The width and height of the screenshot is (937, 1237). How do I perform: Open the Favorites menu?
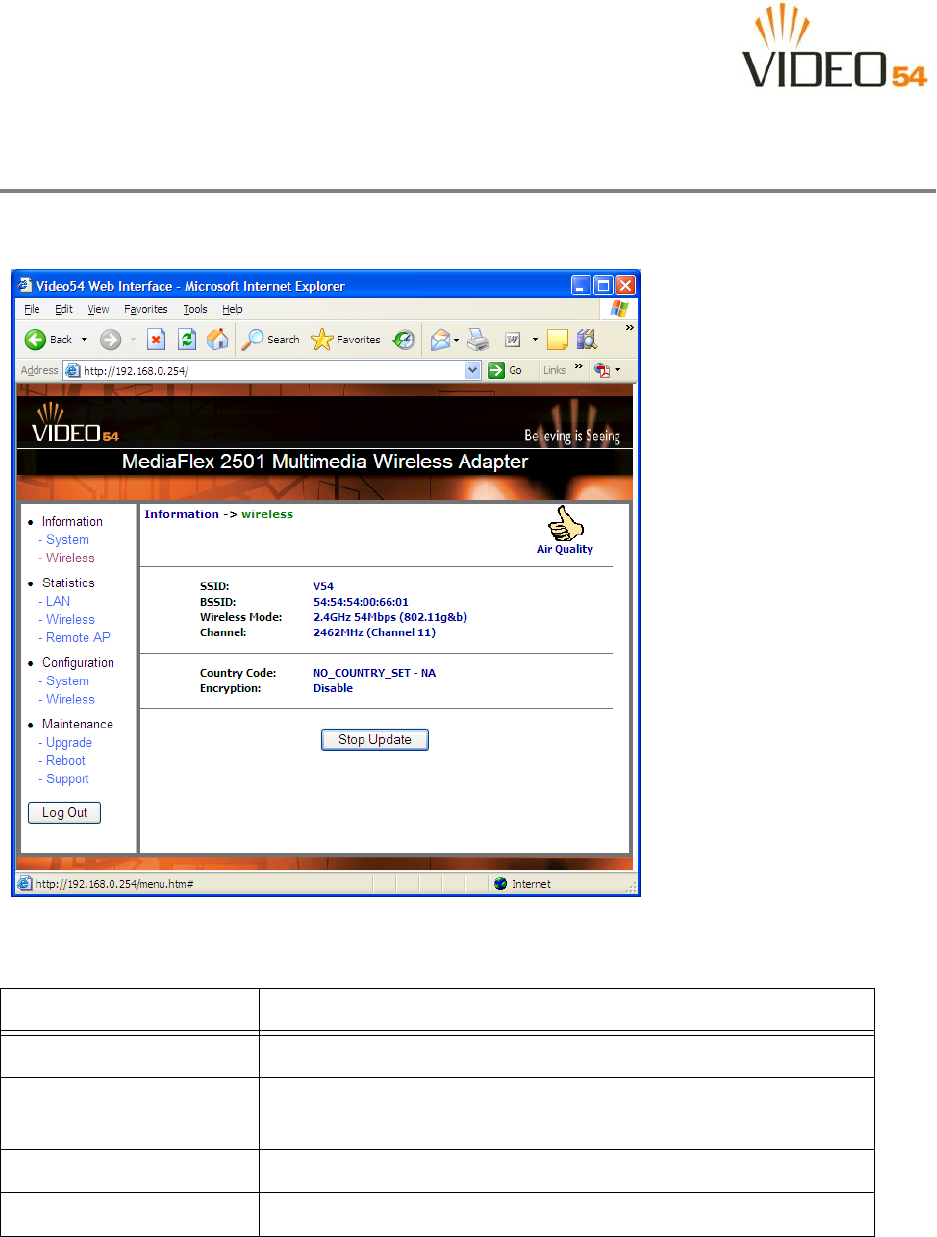click(x=146, y=309)
